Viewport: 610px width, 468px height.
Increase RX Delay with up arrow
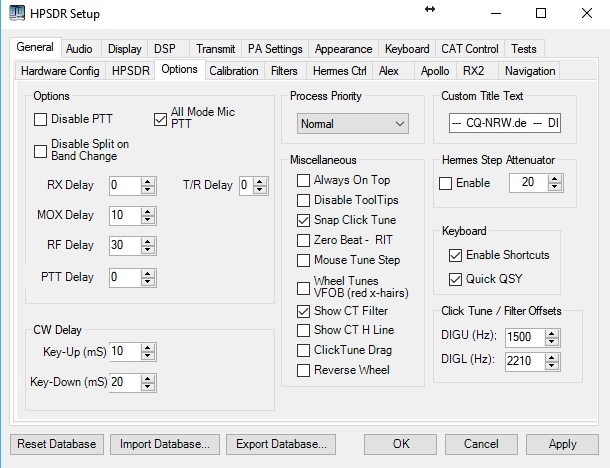click(147, 181)
